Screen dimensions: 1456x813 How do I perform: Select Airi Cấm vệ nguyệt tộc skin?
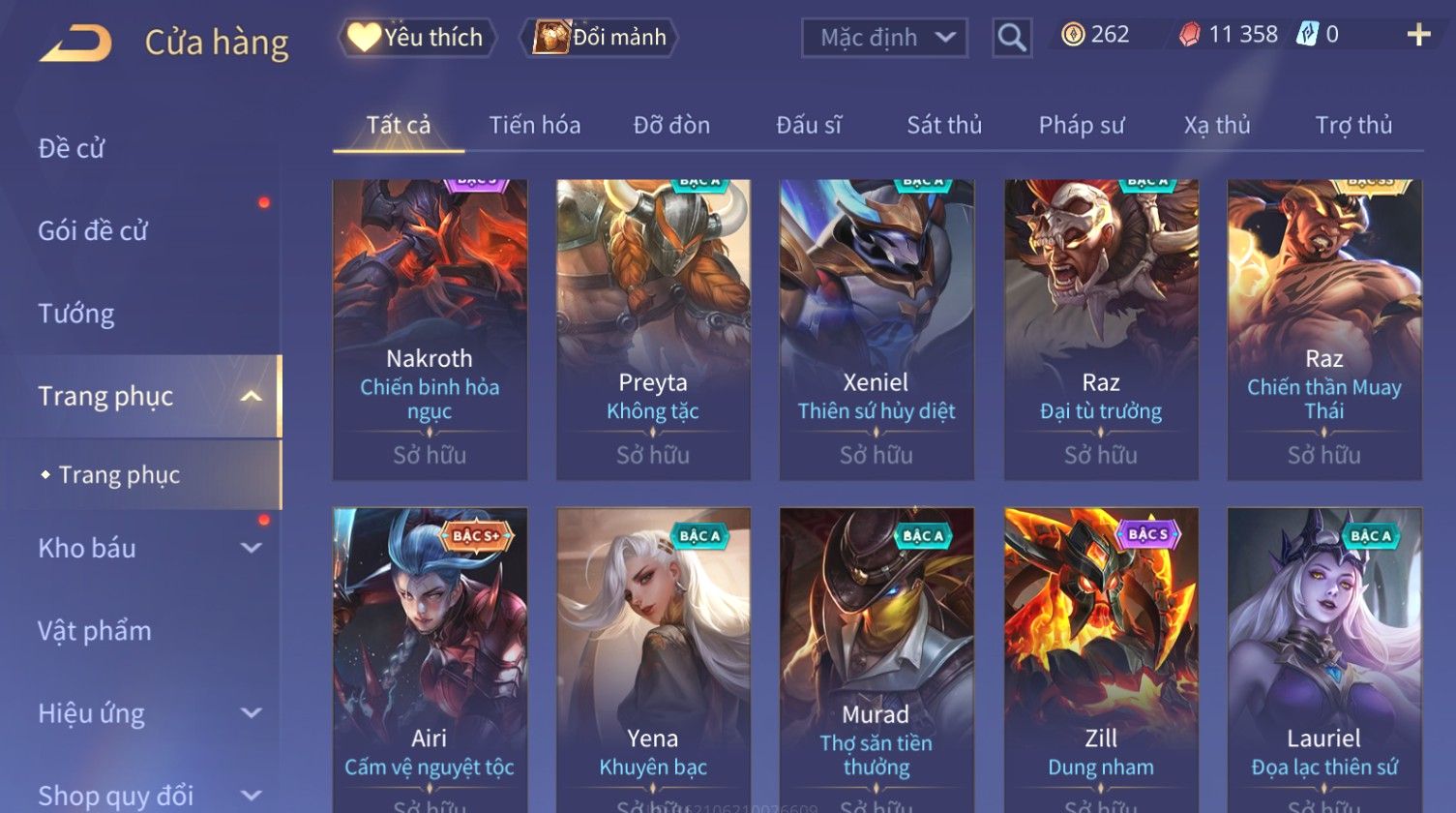coord(430,660)
